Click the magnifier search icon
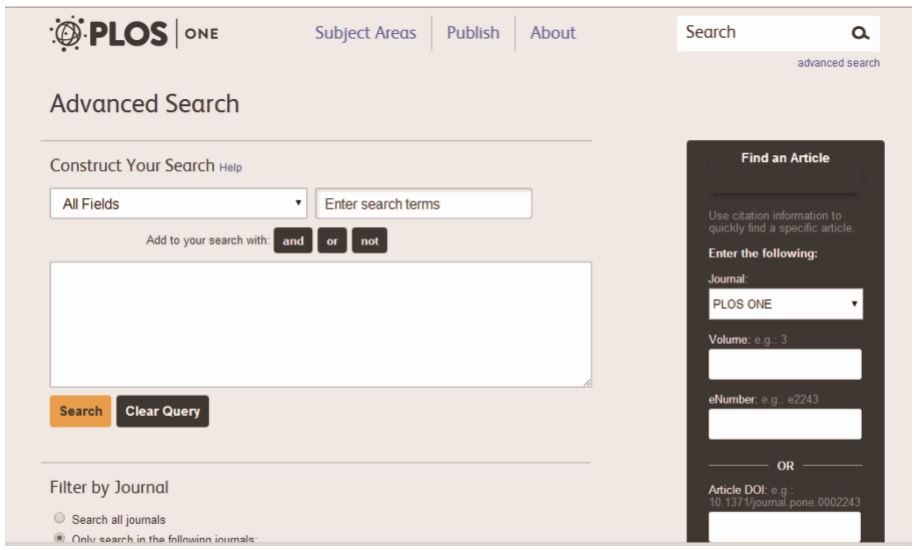The height and width of the screenshot is (550, 916). click(x=860, y=33)
